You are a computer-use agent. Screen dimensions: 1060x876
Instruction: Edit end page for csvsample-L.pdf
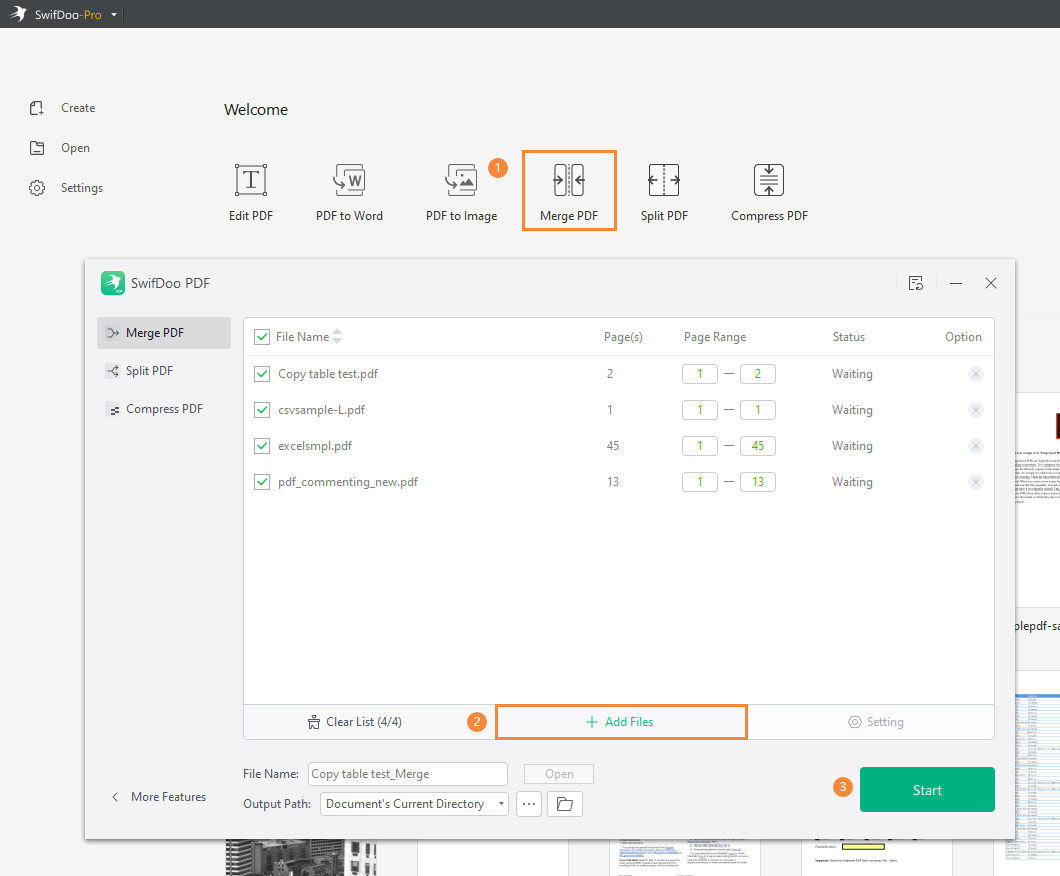pos(758,410)
